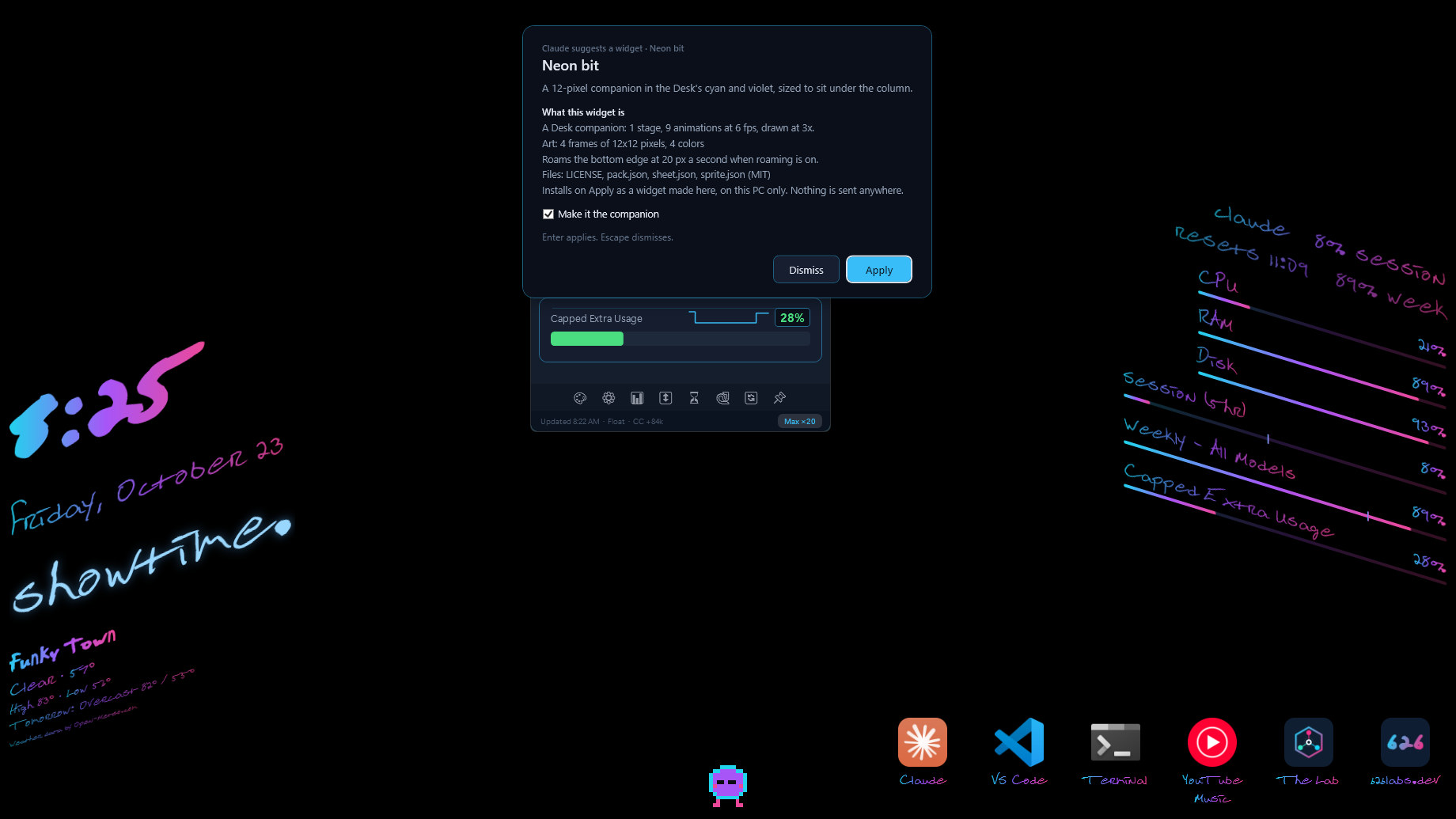
Task: Click the hourglass icon
Action: [x=694, y=398]
